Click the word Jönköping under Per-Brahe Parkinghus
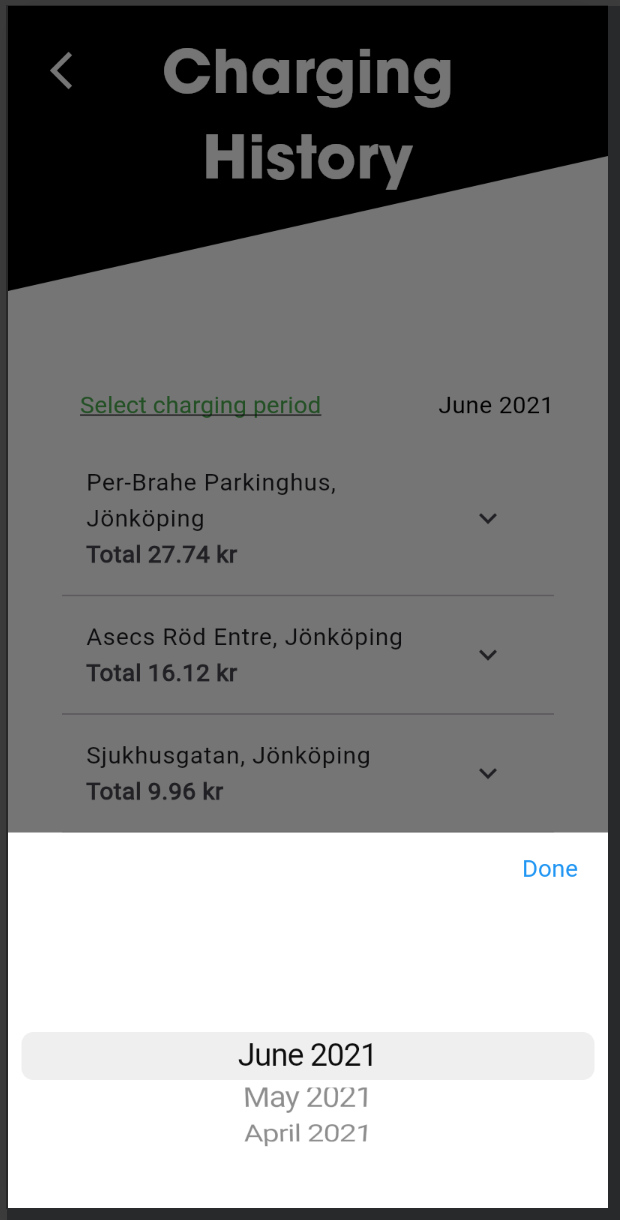 (x=145, y=519)
